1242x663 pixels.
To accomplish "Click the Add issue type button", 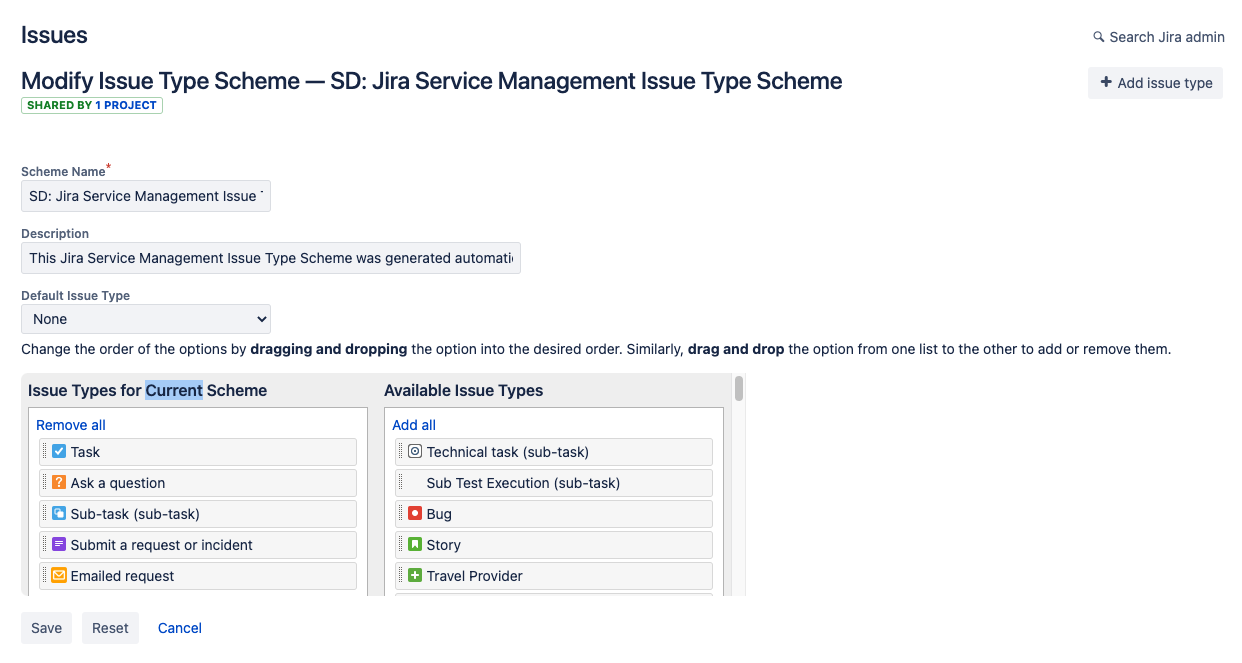I will click(1155, 82).
